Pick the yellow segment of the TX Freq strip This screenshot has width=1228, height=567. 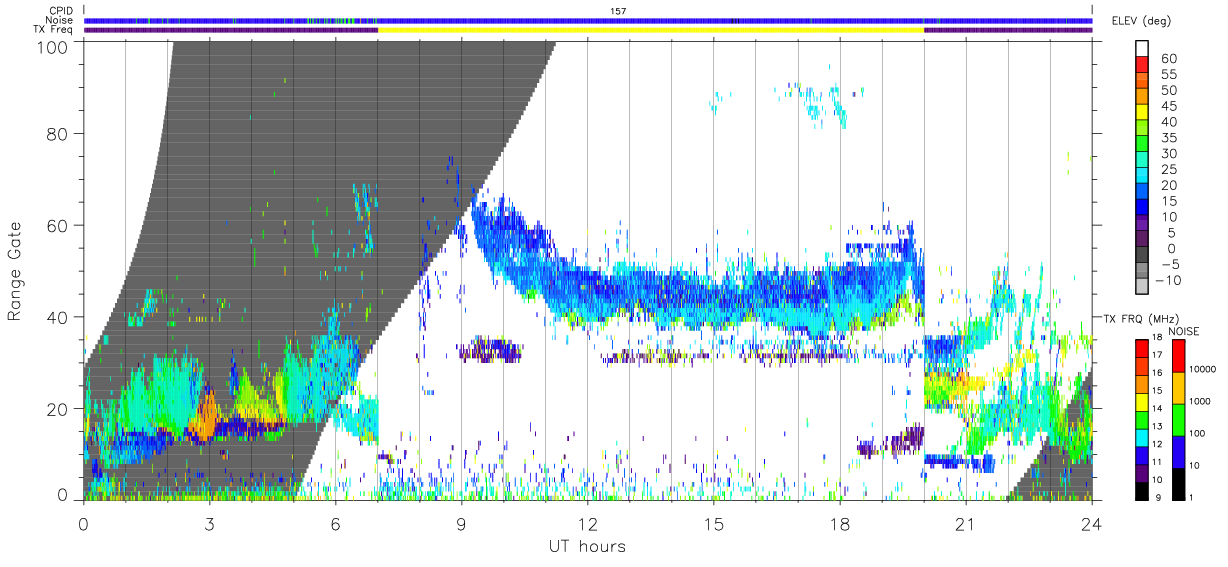click(x=650, y=30)
